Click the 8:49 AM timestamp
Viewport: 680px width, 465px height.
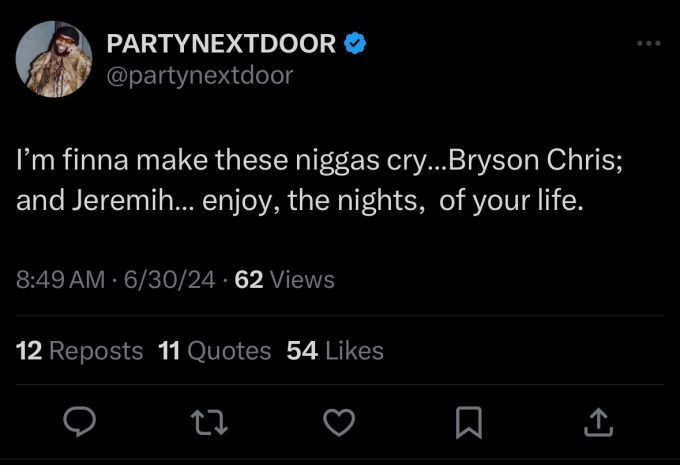60,279
